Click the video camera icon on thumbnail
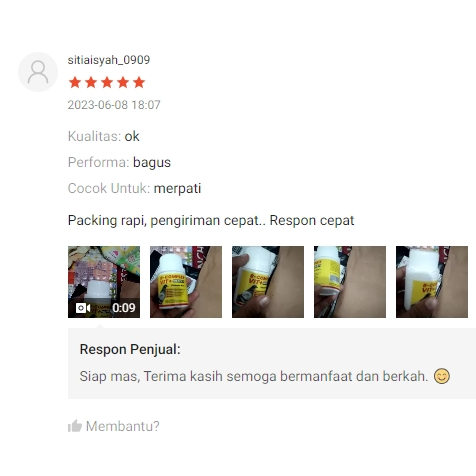This screenshot has width=476, height=476. (83, 308)
